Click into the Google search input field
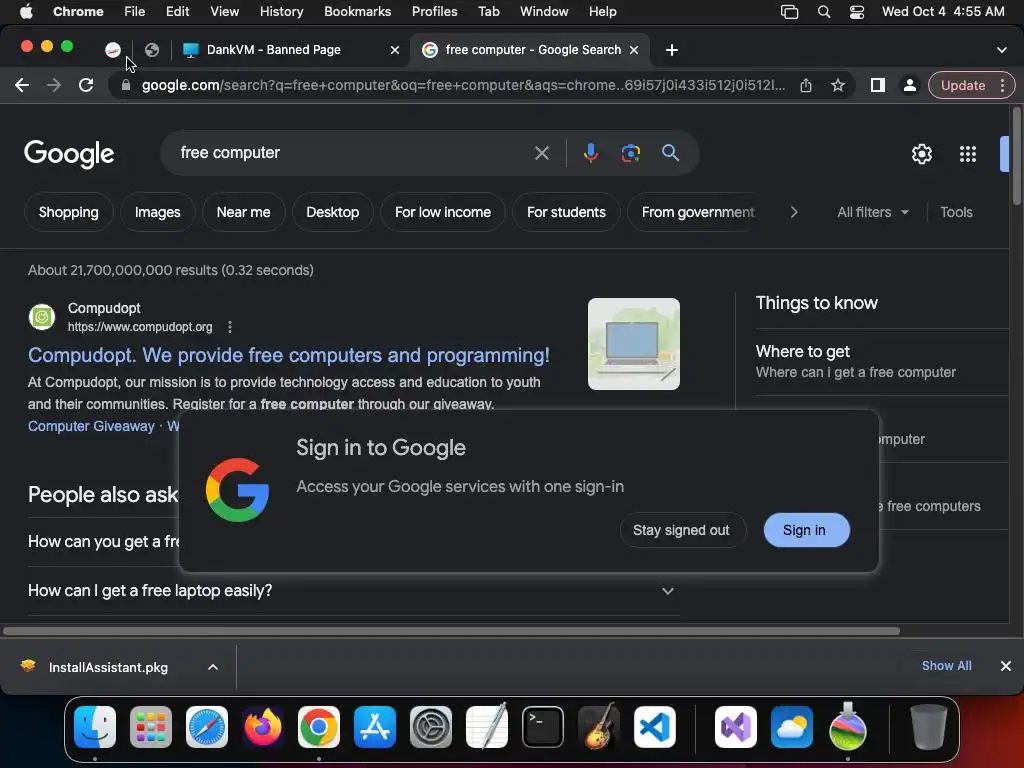Screen dimensions: 1024x768 pos(353,153)
